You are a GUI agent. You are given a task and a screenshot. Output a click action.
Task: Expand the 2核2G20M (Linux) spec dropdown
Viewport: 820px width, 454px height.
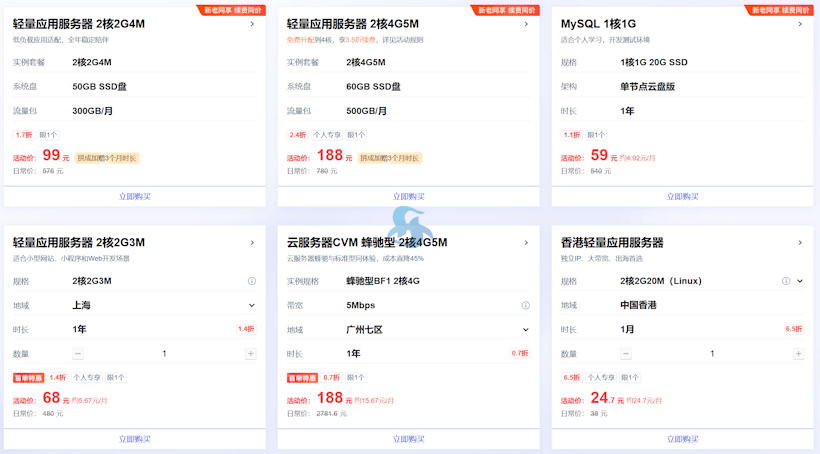coord(800,281)
